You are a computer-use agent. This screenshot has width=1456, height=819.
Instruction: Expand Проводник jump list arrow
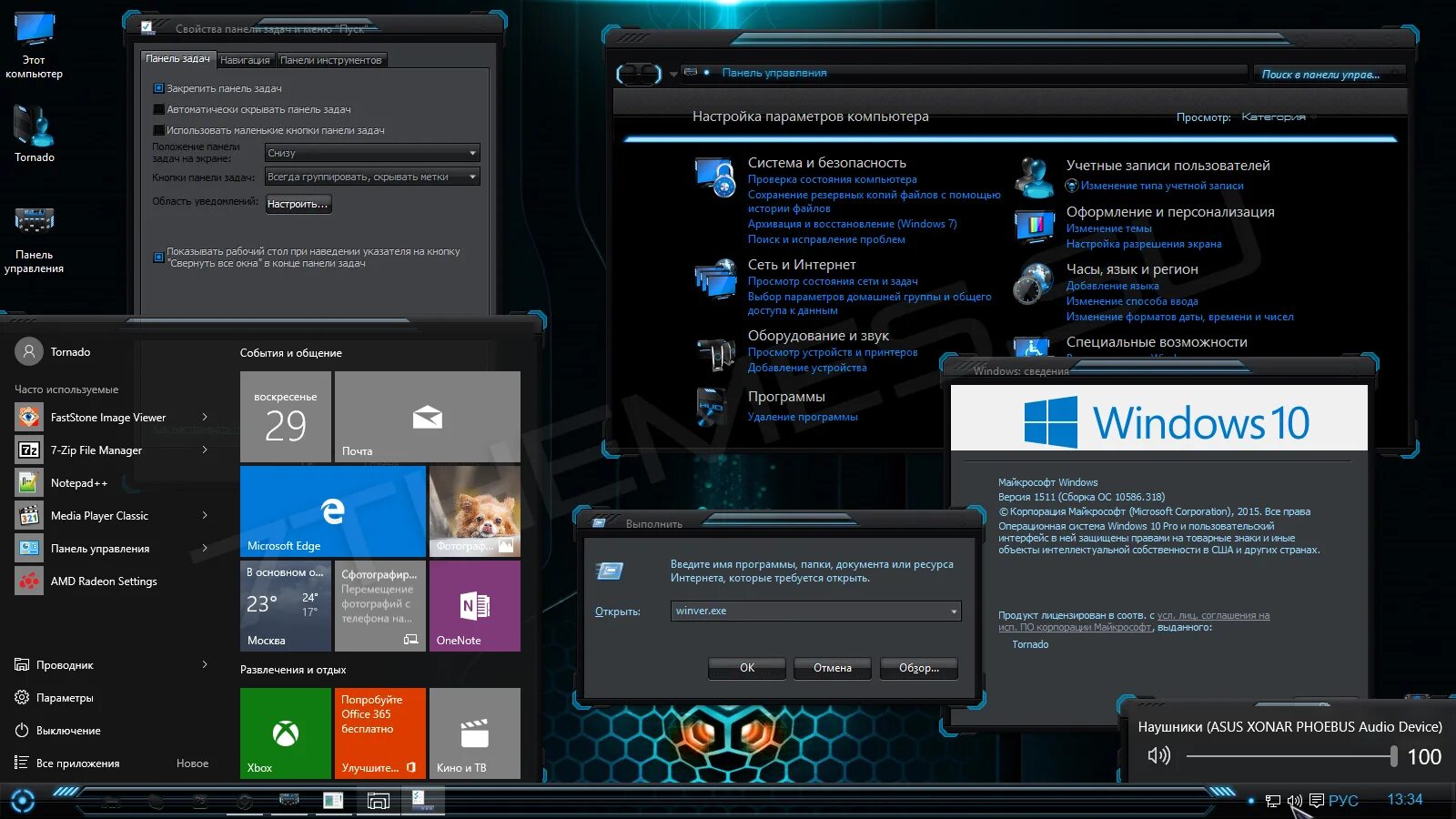(x=205, y=665)
